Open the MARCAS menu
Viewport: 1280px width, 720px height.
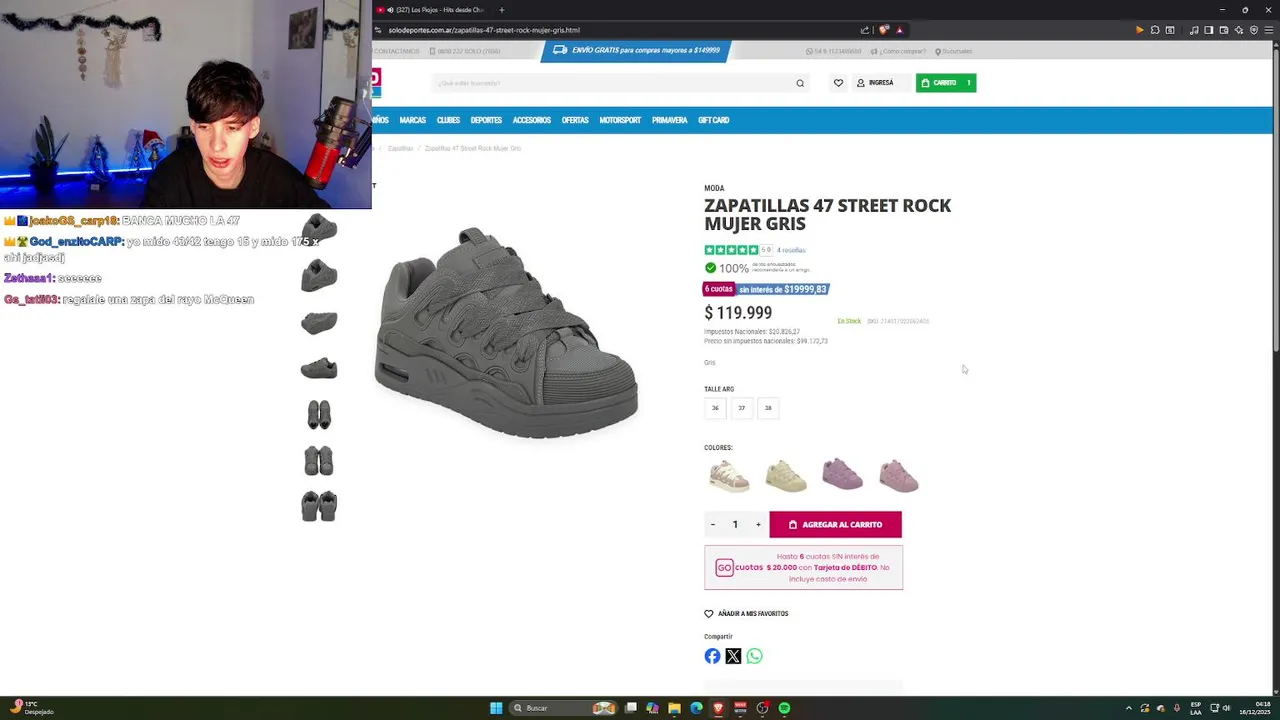click(412, 120)
